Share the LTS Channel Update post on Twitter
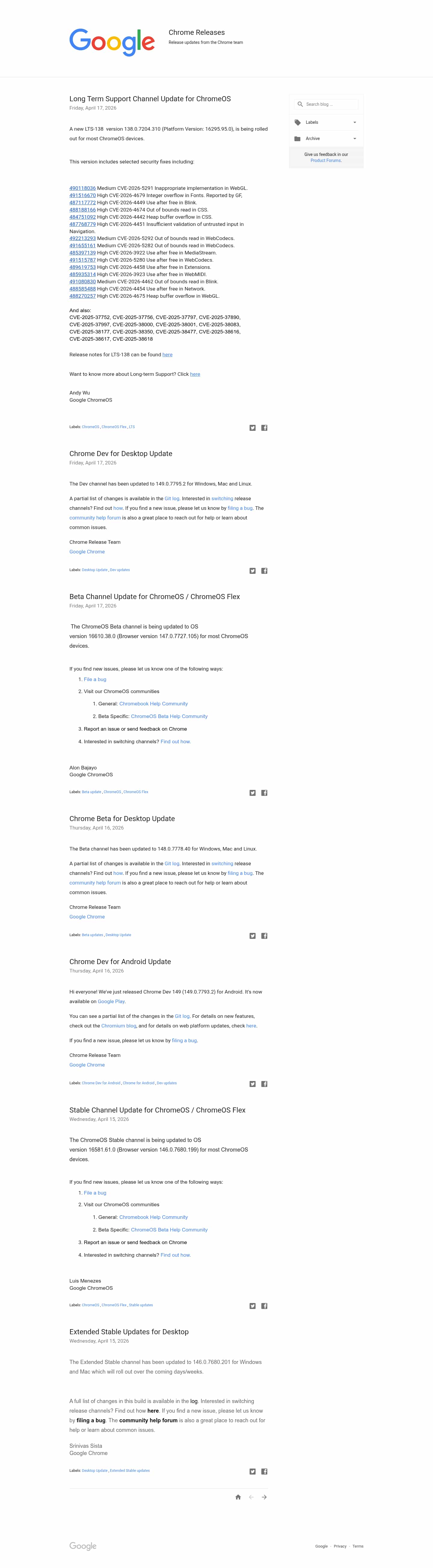The width and height of the screenshot is (433, 1568). tap(253, 428)
